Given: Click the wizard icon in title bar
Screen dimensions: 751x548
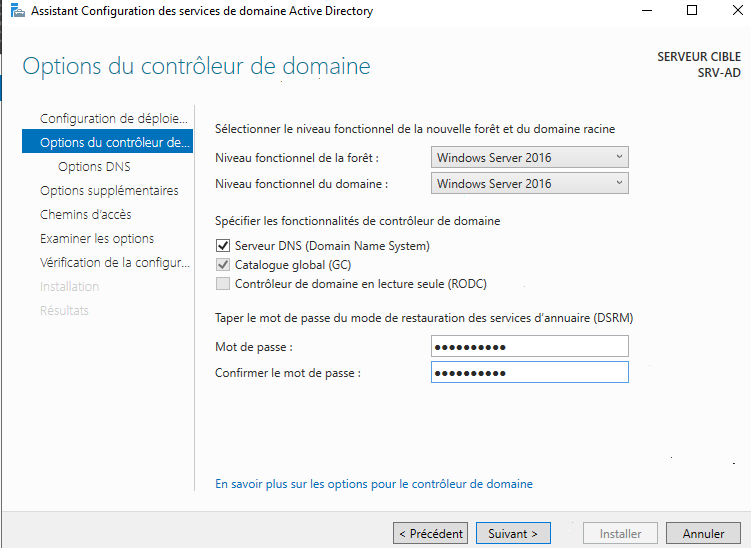Looking at the screenshot, I should [13, 12].
